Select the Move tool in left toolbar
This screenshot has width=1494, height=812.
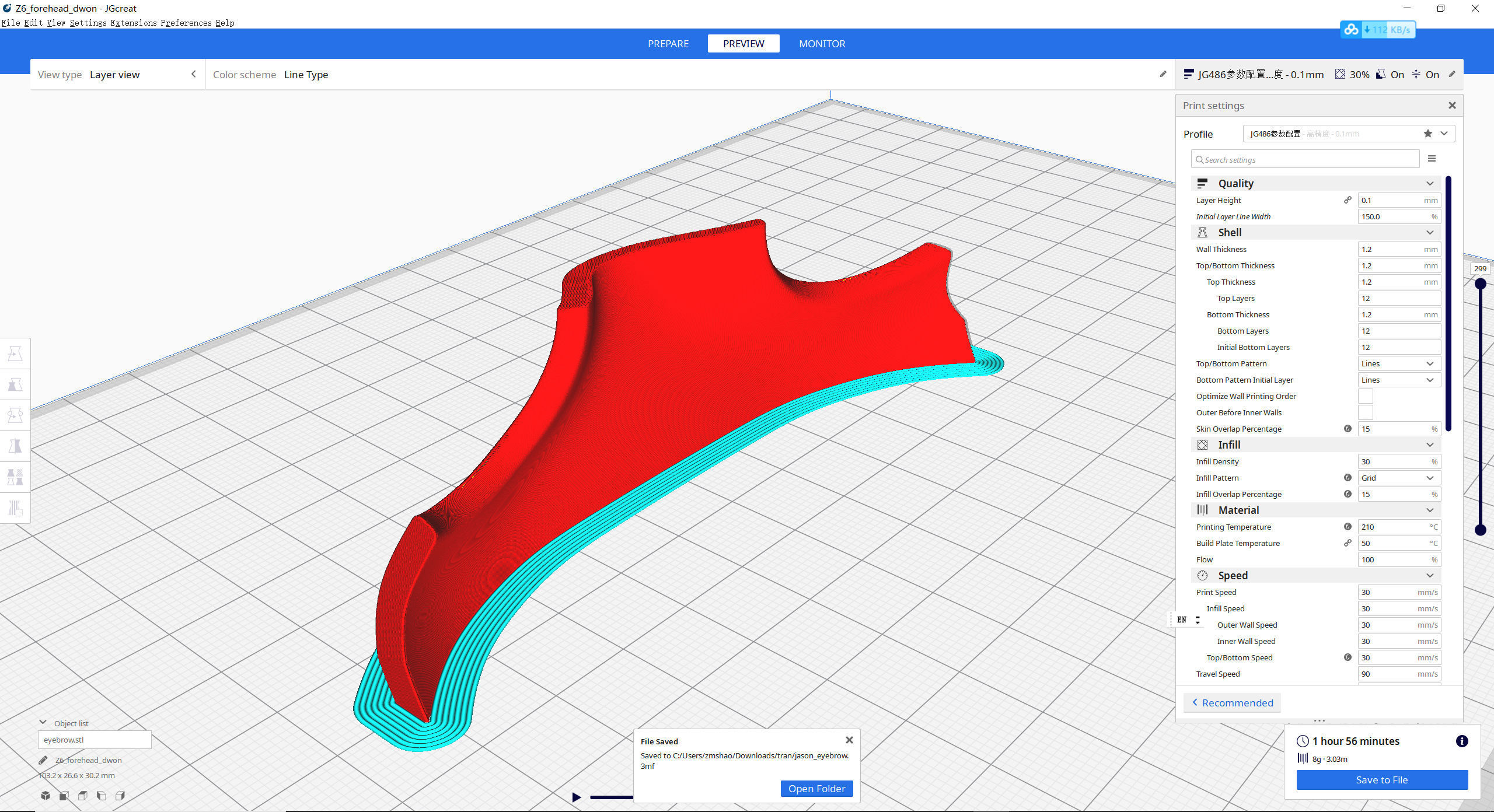15,354
